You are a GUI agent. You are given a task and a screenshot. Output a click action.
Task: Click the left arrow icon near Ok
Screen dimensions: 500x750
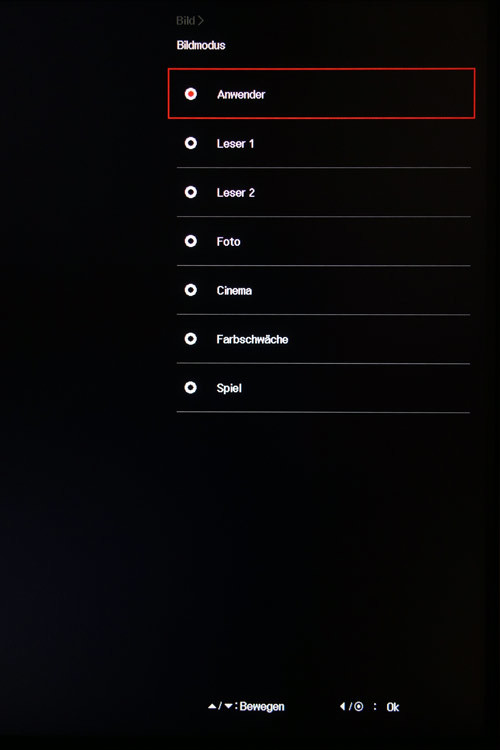click(343, 706)
